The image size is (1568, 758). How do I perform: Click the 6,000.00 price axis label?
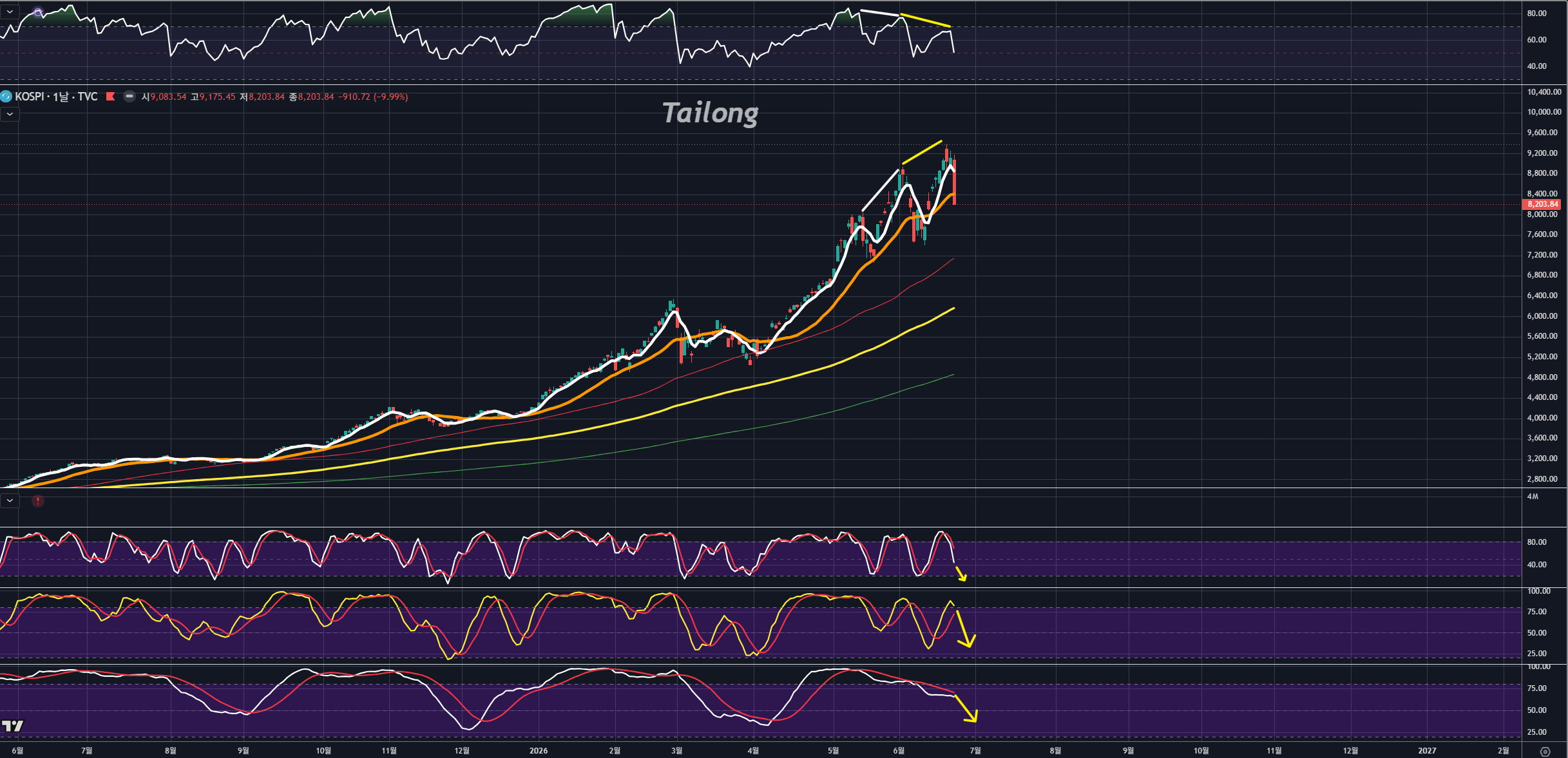(1542, 316)
